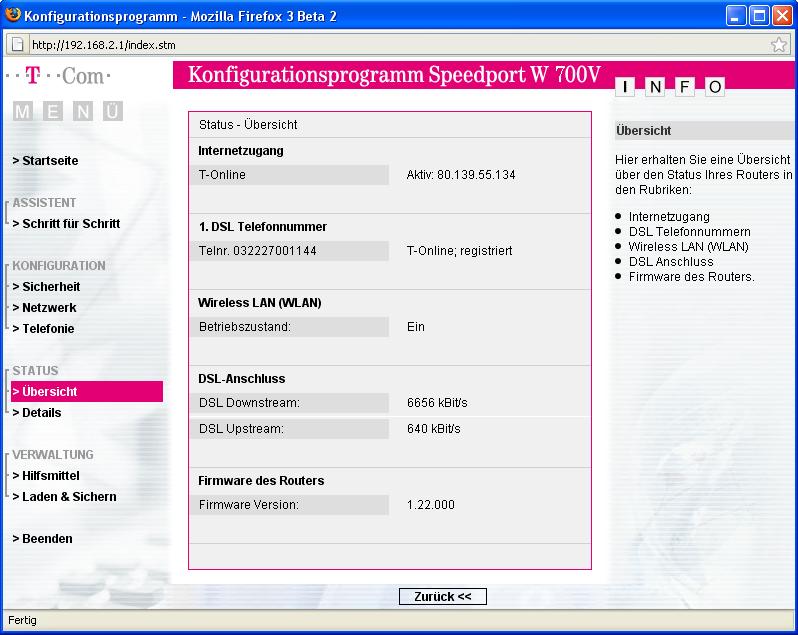Click the Internetzugang section heading
Image resolution: width=798 pixels, height=635 pixels.
point(241,151)
